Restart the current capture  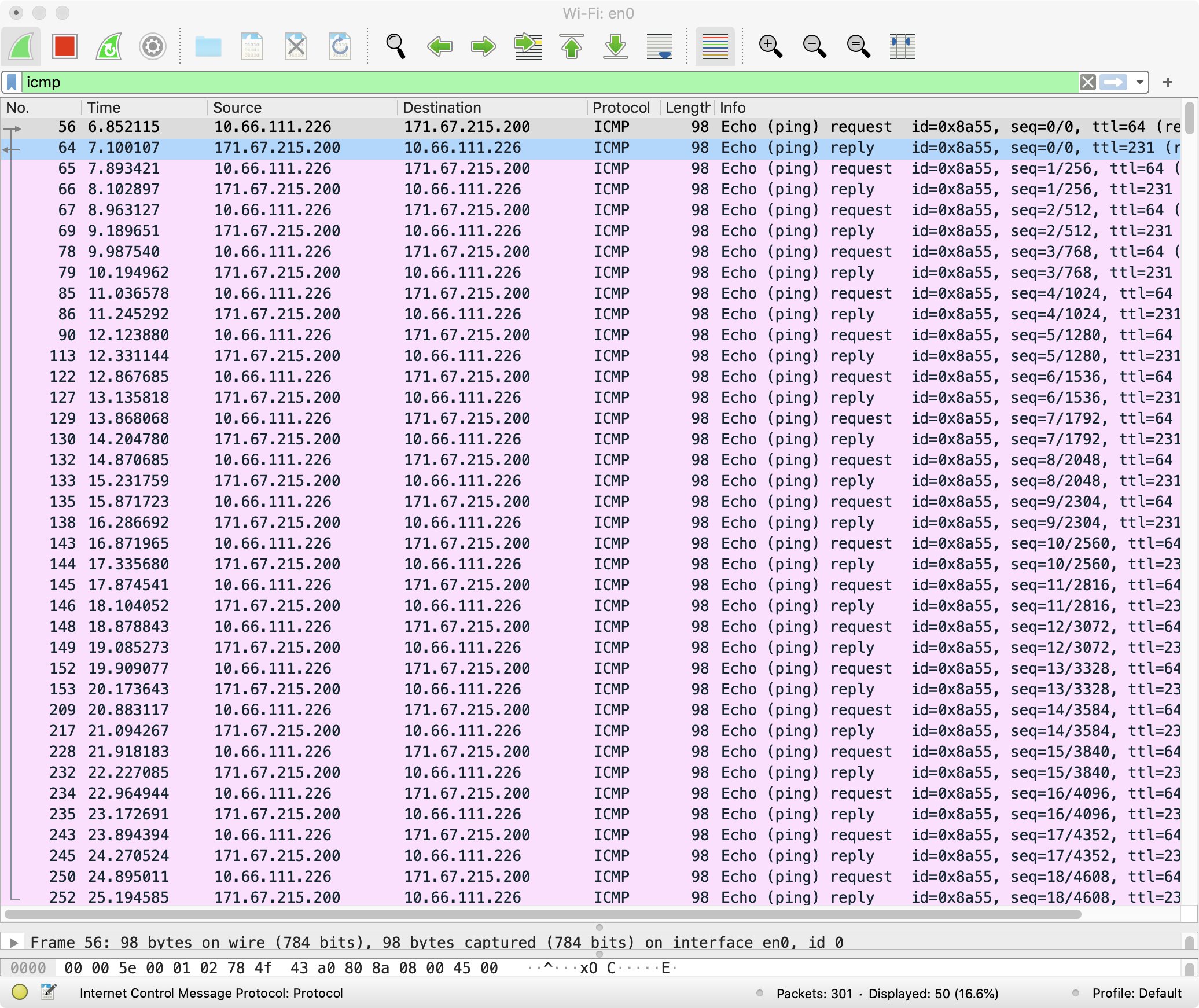click(109, 46)
